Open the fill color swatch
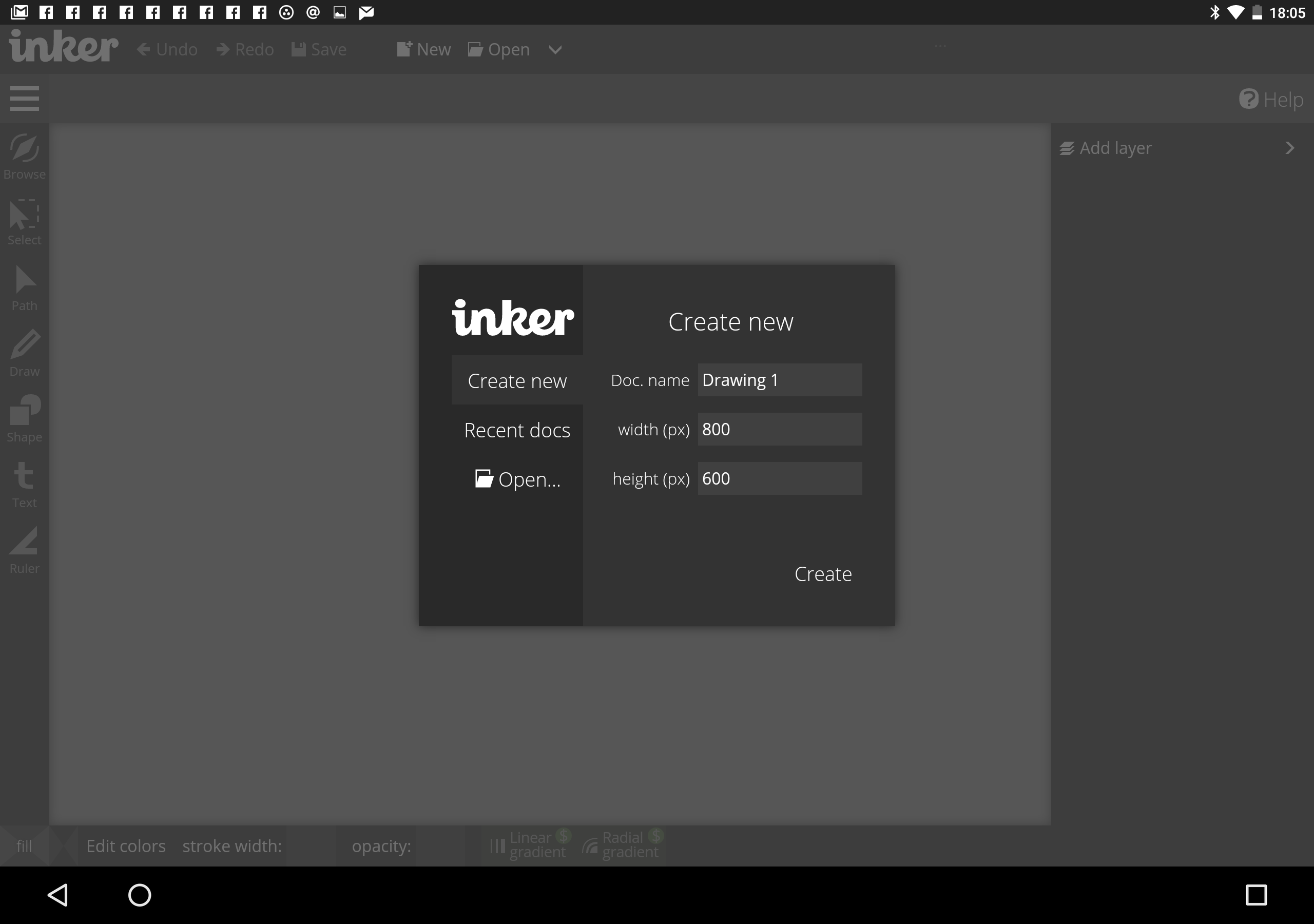1314x924 pixels. pyautogui.click(x=25, y=846)
